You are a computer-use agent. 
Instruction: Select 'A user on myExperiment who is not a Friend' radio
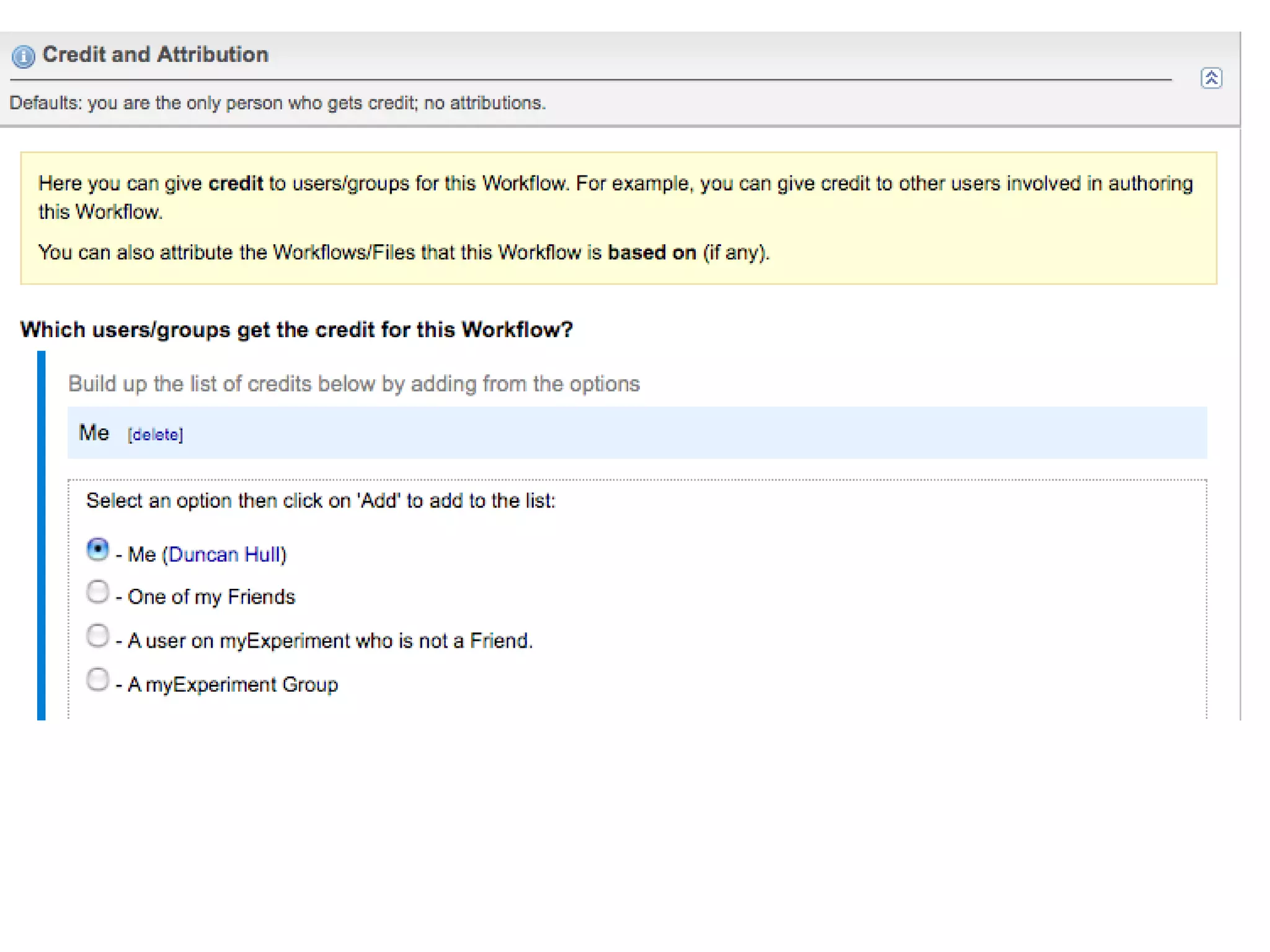(97, 636)
